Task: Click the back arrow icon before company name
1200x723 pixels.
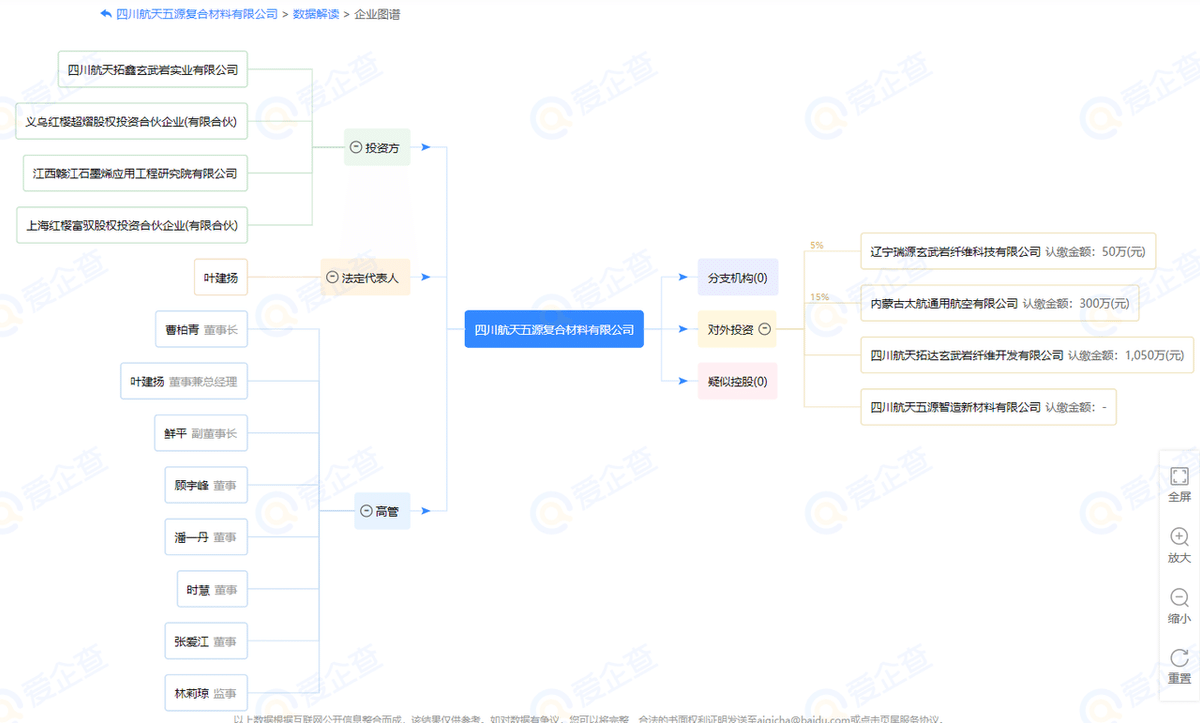Action: (106, 14)
